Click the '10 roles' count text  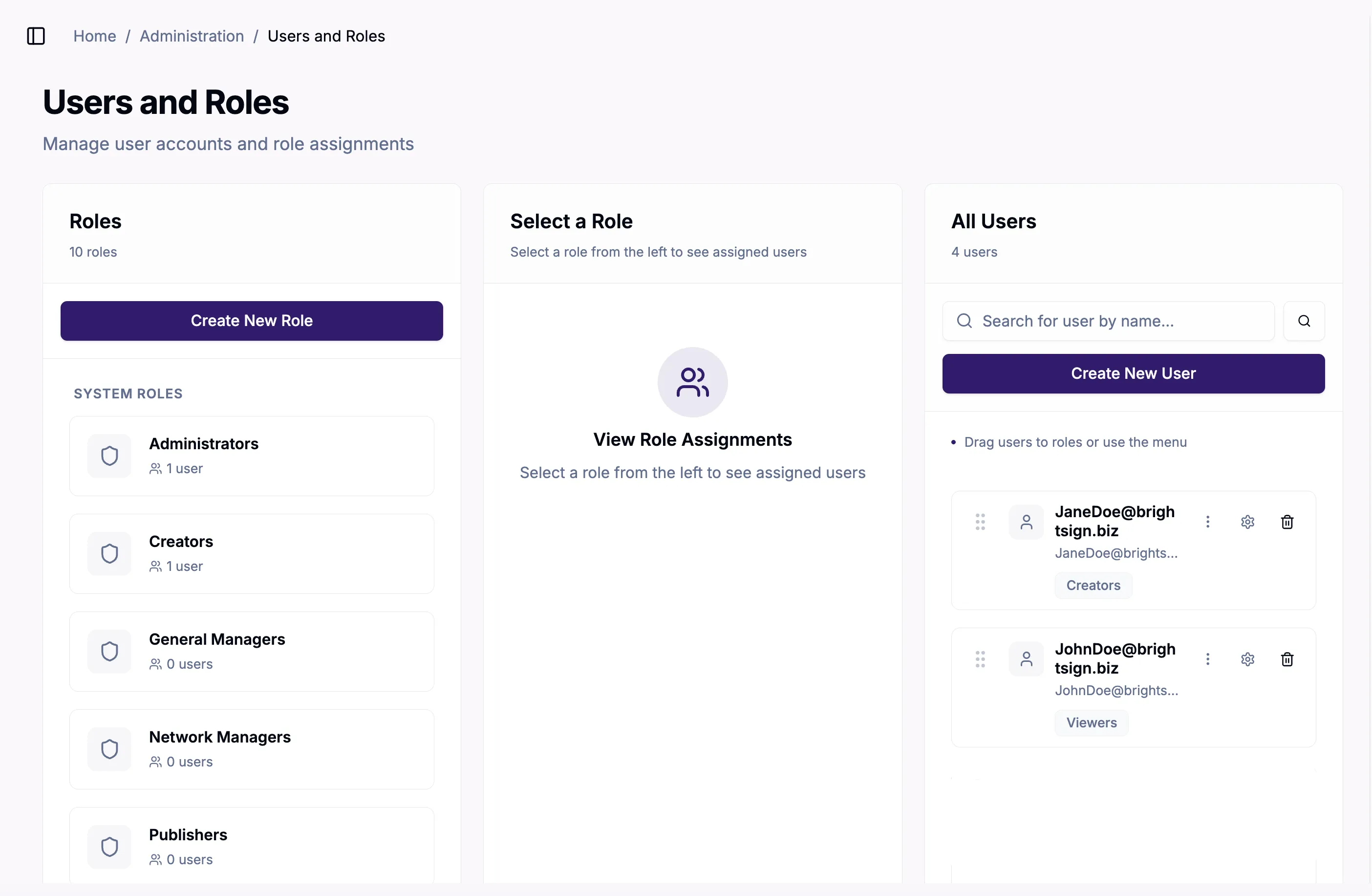click(x=93, y=252)
